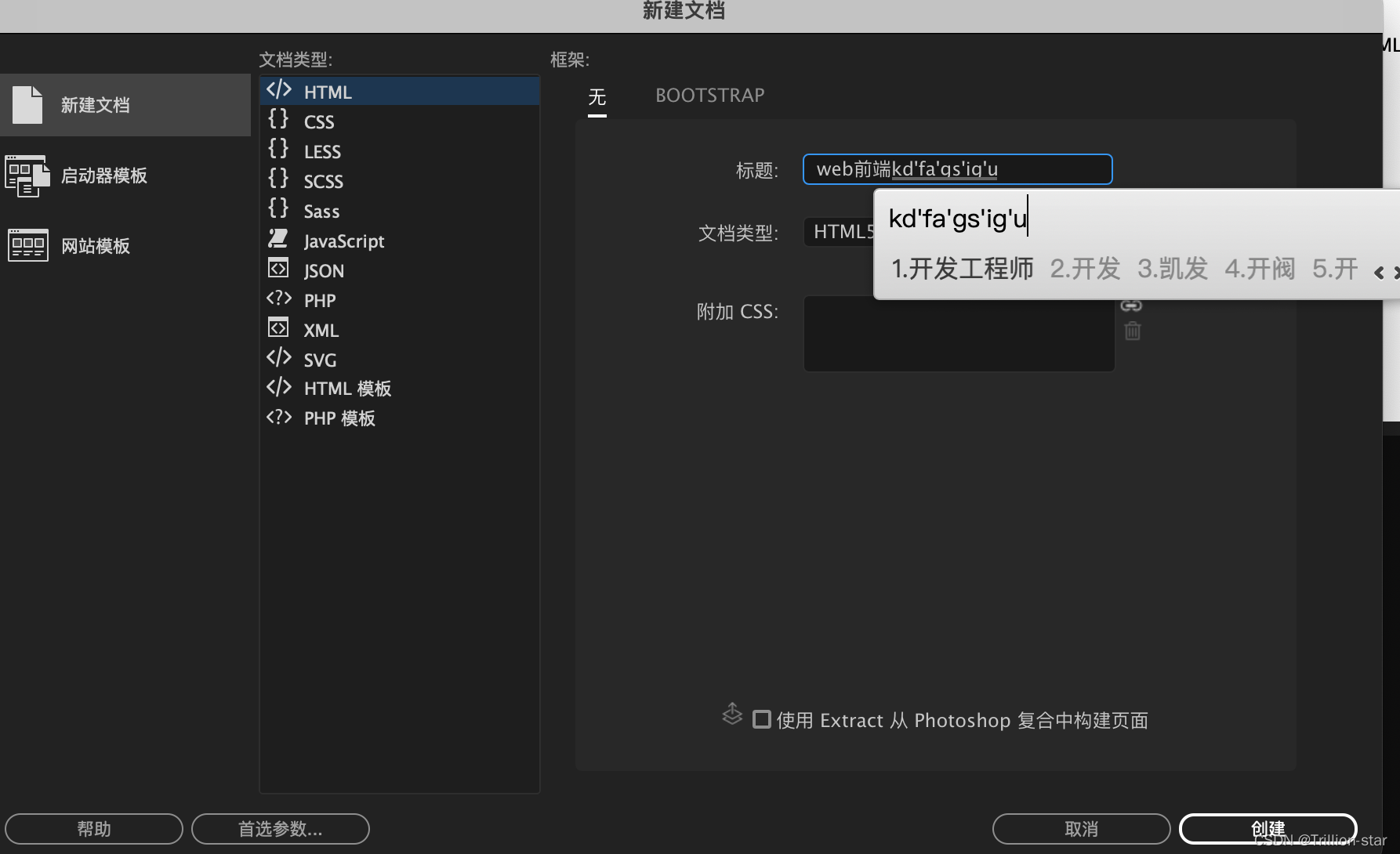1400x854 pixels.
Task: Click the 附加 CSS list box
Action: pyautogui.click(x=959, y=334)
